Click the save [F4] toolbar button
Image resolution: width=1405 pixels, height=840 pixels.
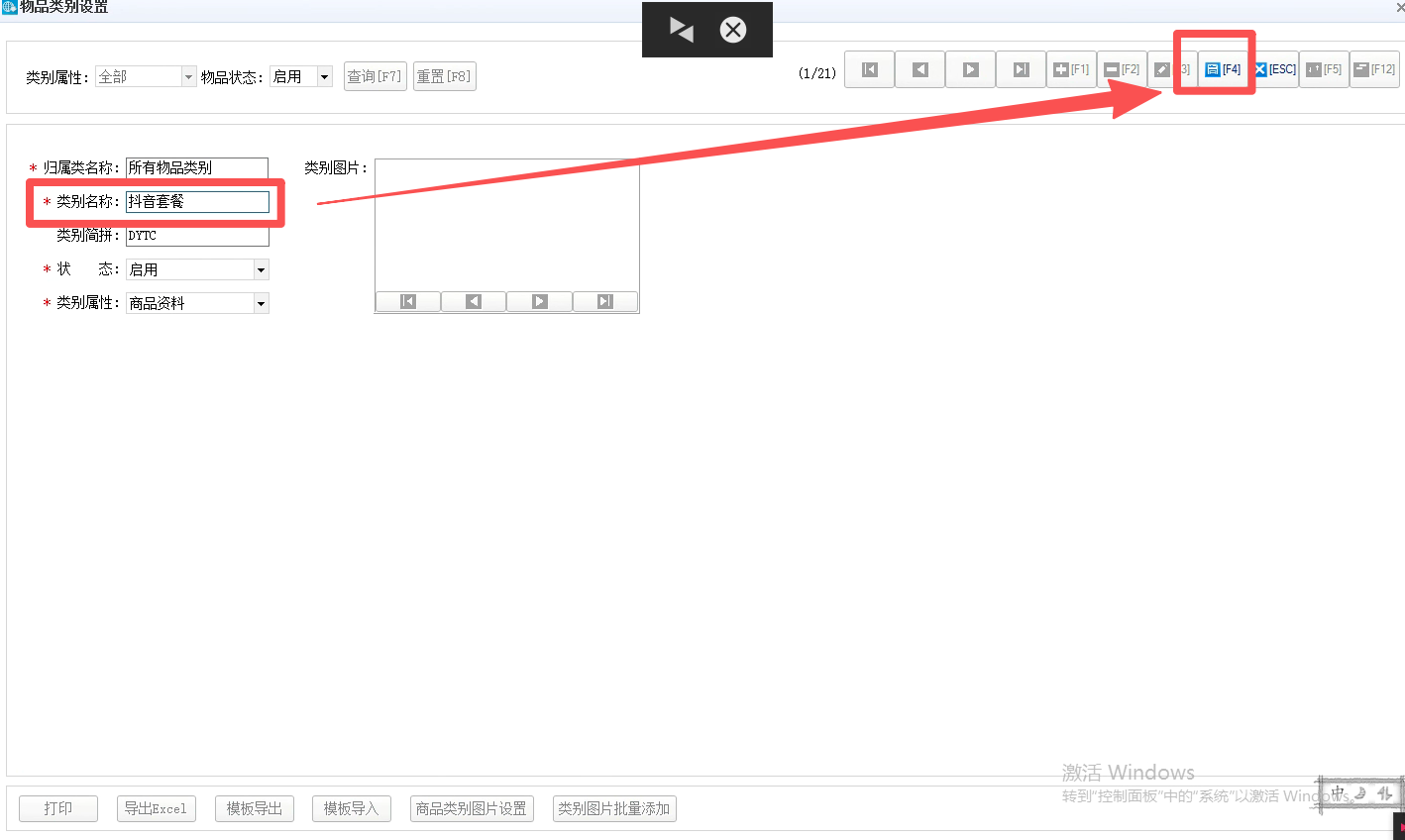tap(1223, 69)
